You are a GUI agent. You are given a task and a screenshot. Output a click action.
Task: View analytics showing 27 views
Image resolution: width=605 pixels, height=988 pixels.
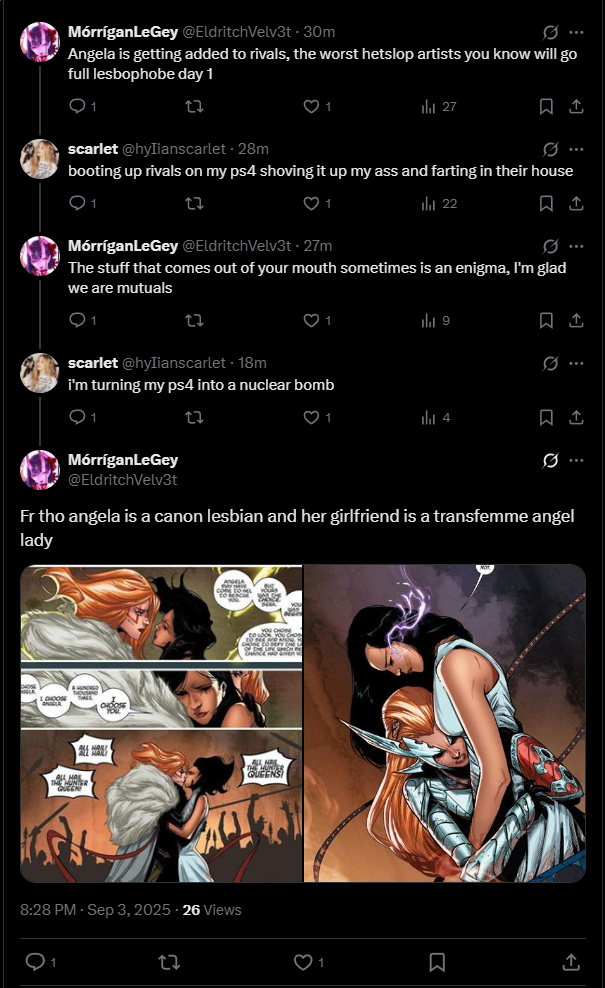point(439,106)
